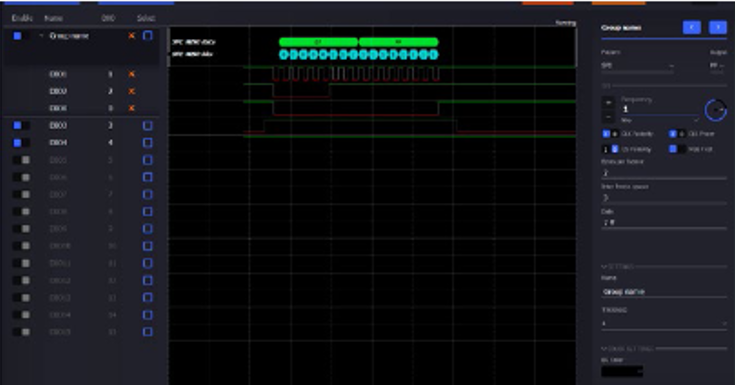Toggle the CLK Polarity switch
This screenshot has height=385, width=735.
610,134
